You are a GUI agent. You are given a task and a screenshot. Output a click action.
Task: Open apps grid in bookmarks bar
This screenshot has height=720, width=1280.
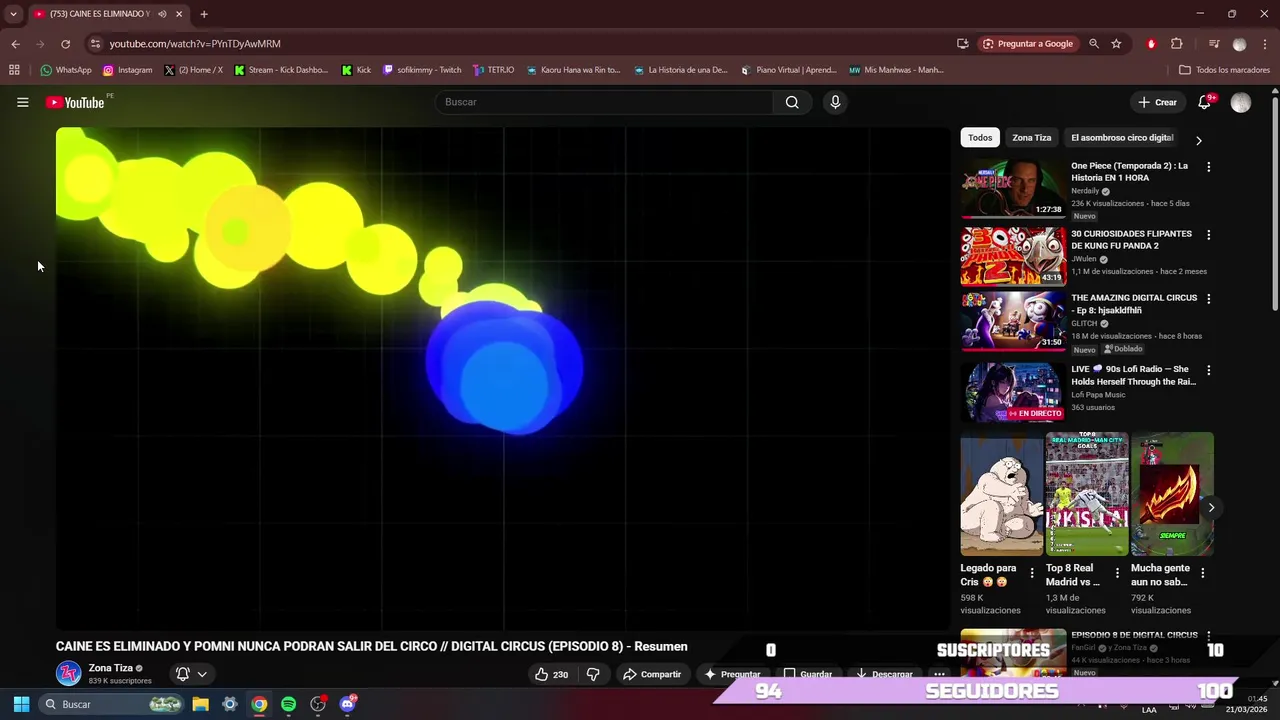(14, 70)
